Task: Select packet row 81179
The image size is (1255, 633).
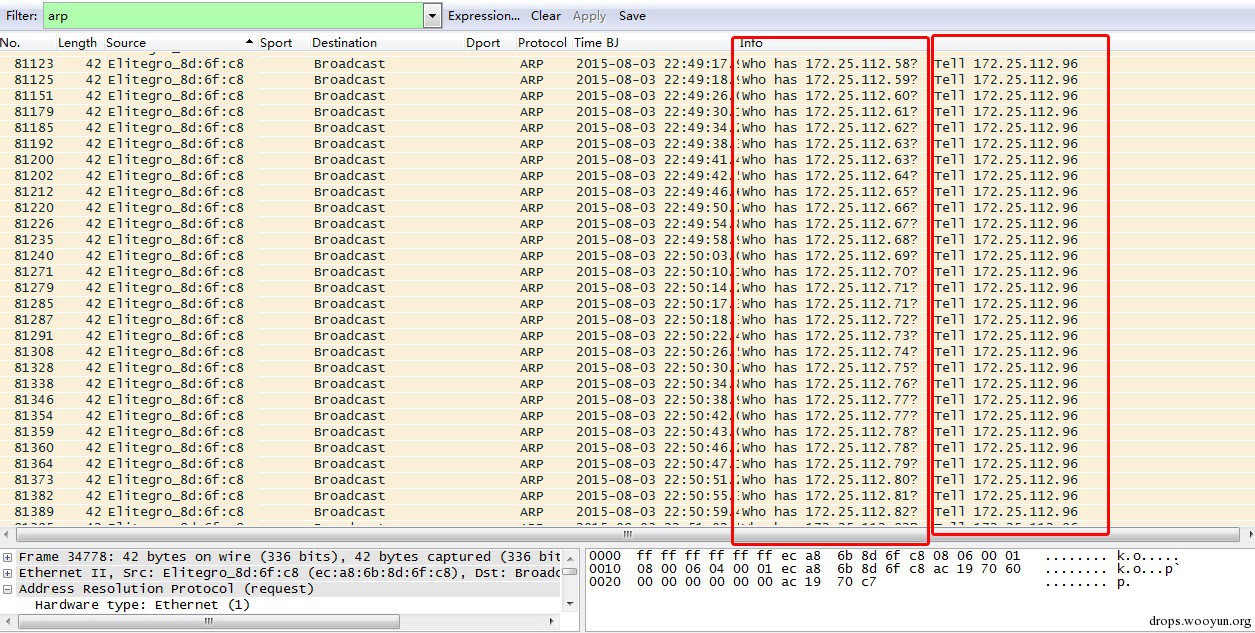Action: pos(627,112)
